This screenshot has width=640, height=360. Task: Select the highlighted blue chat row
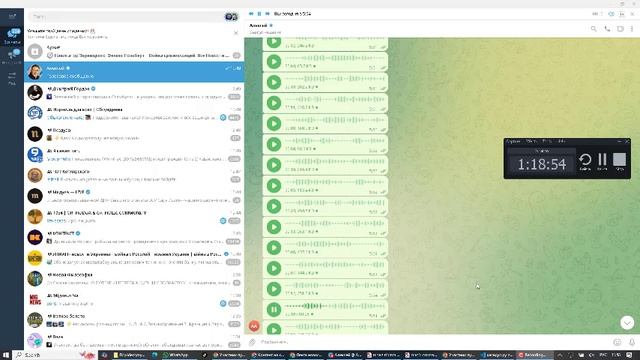pos(134,72)
